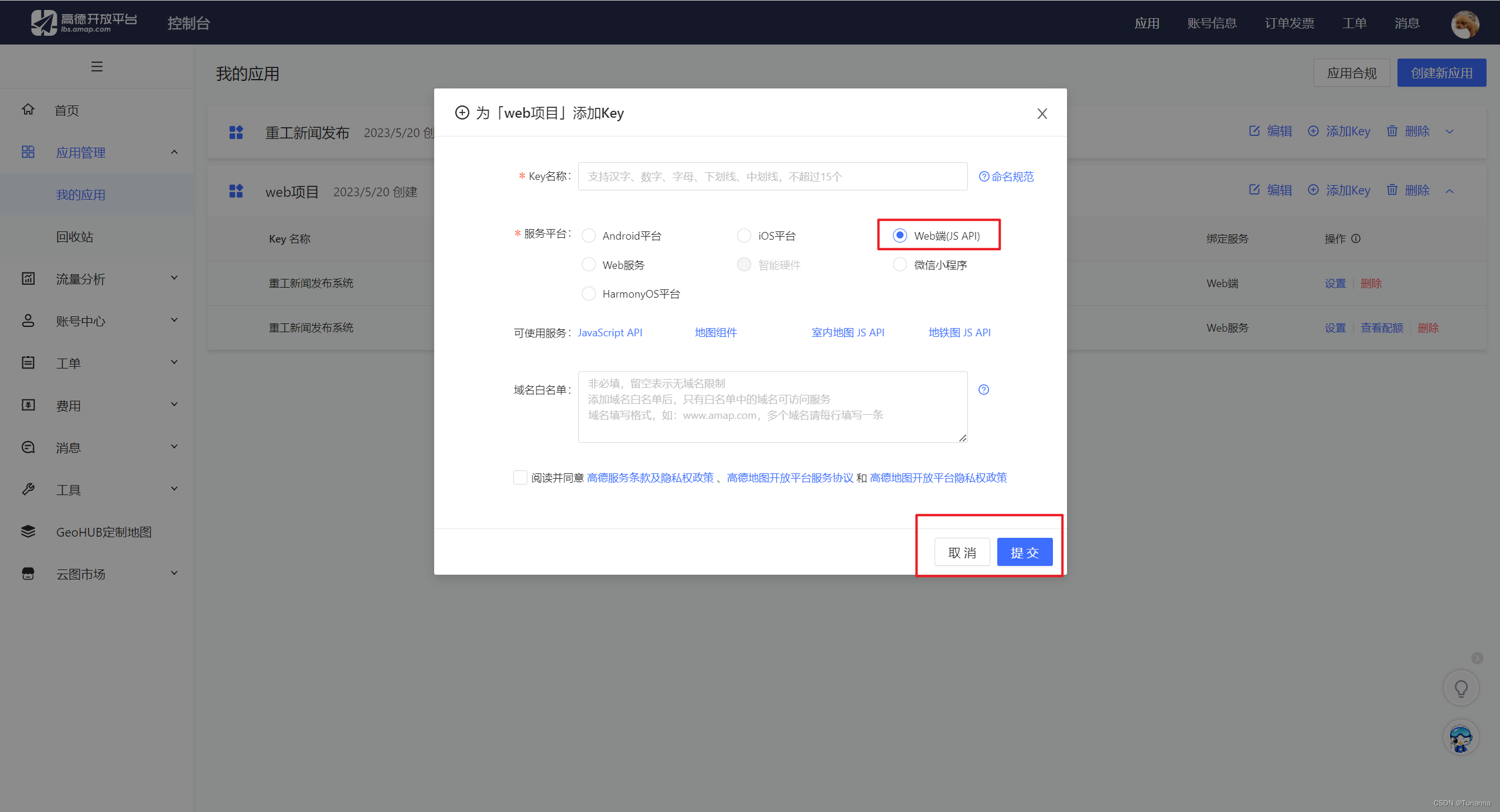The height and width of the screenshot is (812, 1500).
Task: Choose the 微信小程序 platform radio button
Action: click(900, 265)
